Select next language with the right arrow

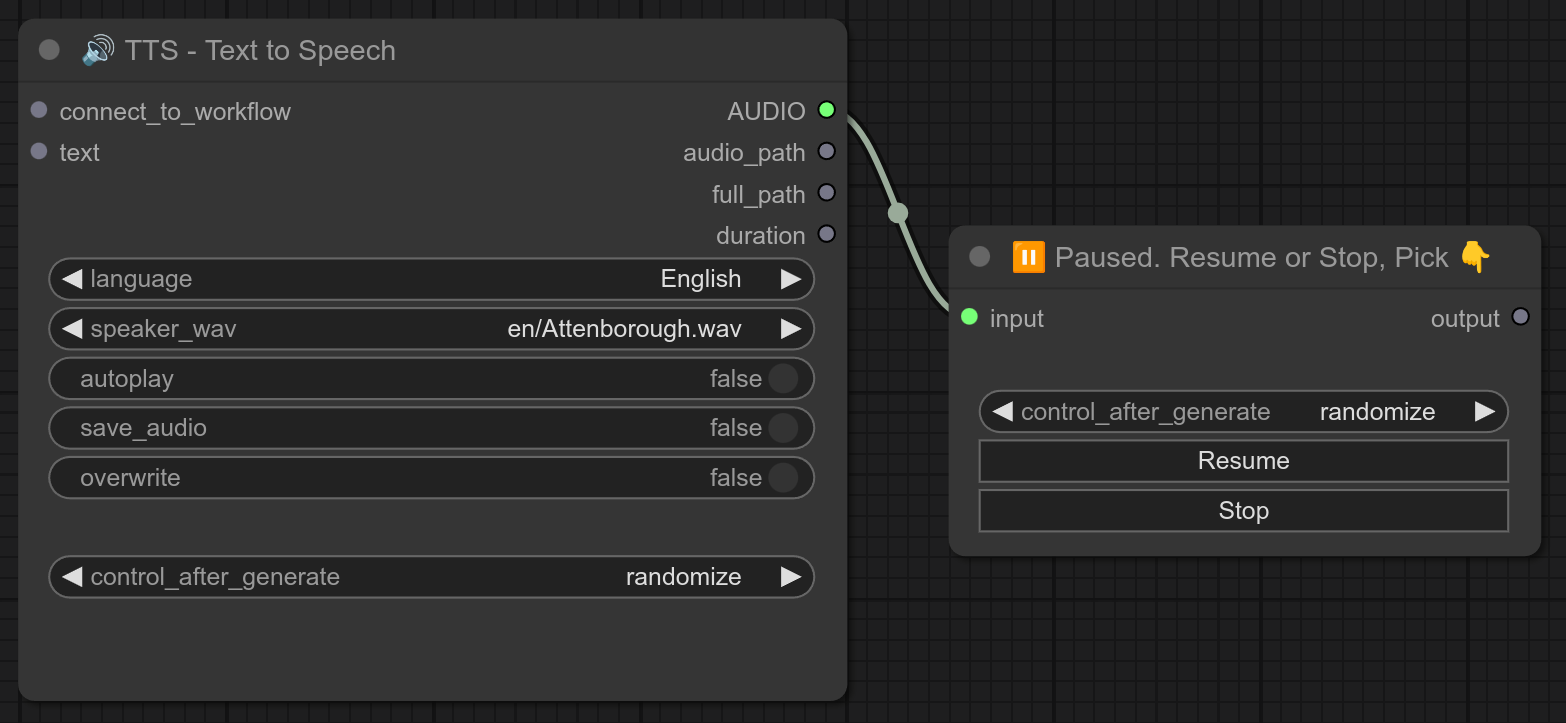click(x=791, y=279)
